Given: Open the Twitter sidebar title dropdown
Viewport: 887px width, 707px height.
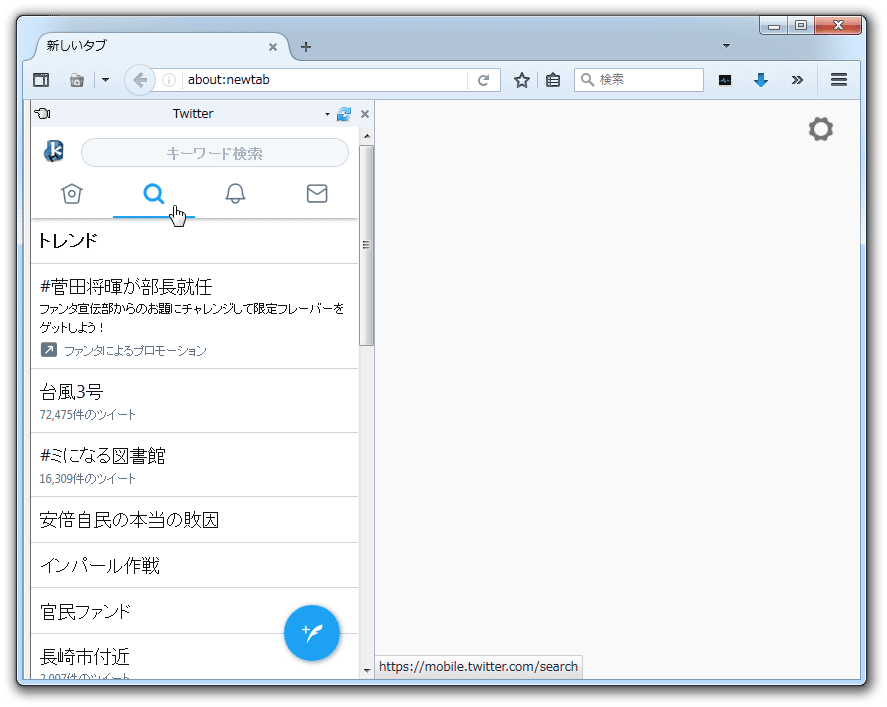Looking at the screenshot, I should 327,114.
